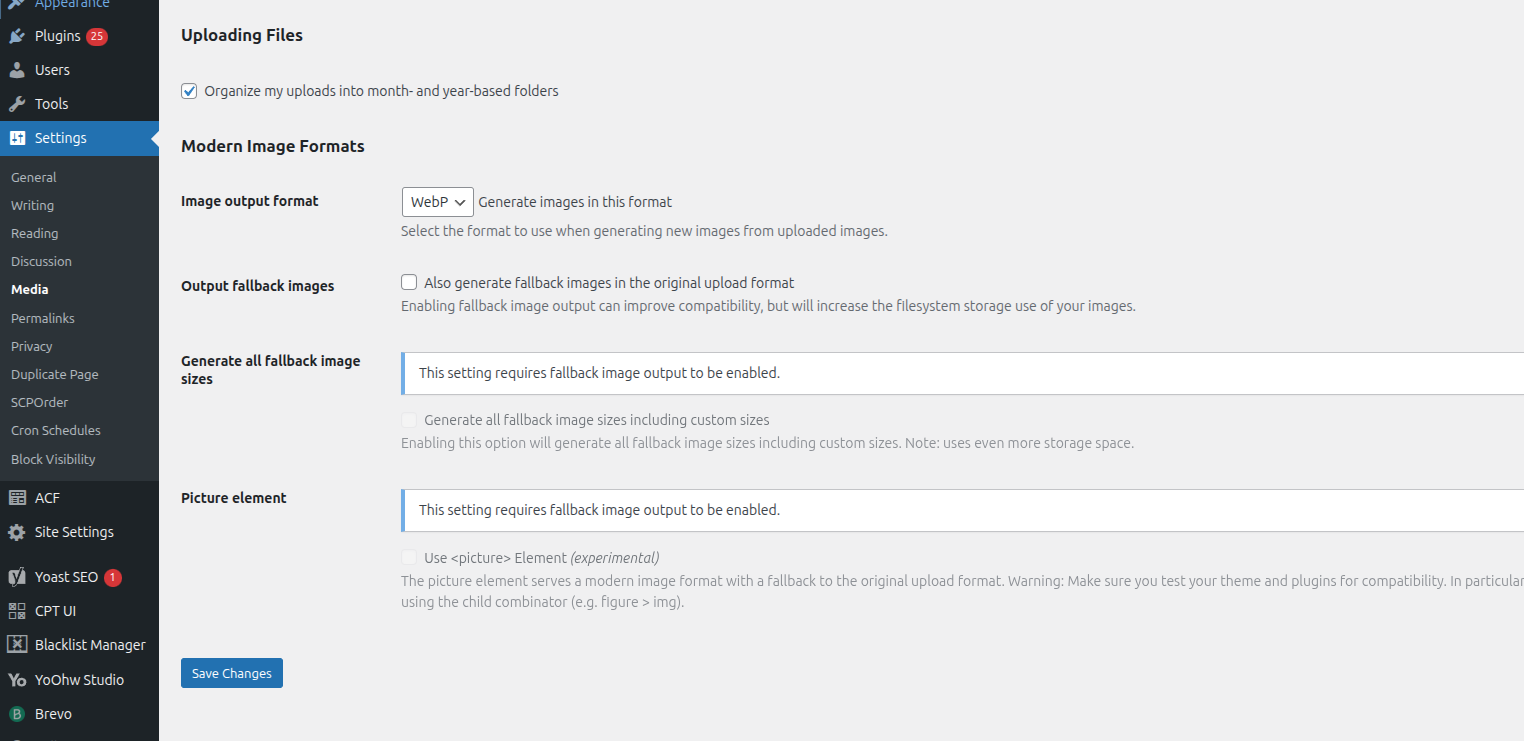Click the Settings sliders icon
The image size is (1524, 741).
click(17, 138)
